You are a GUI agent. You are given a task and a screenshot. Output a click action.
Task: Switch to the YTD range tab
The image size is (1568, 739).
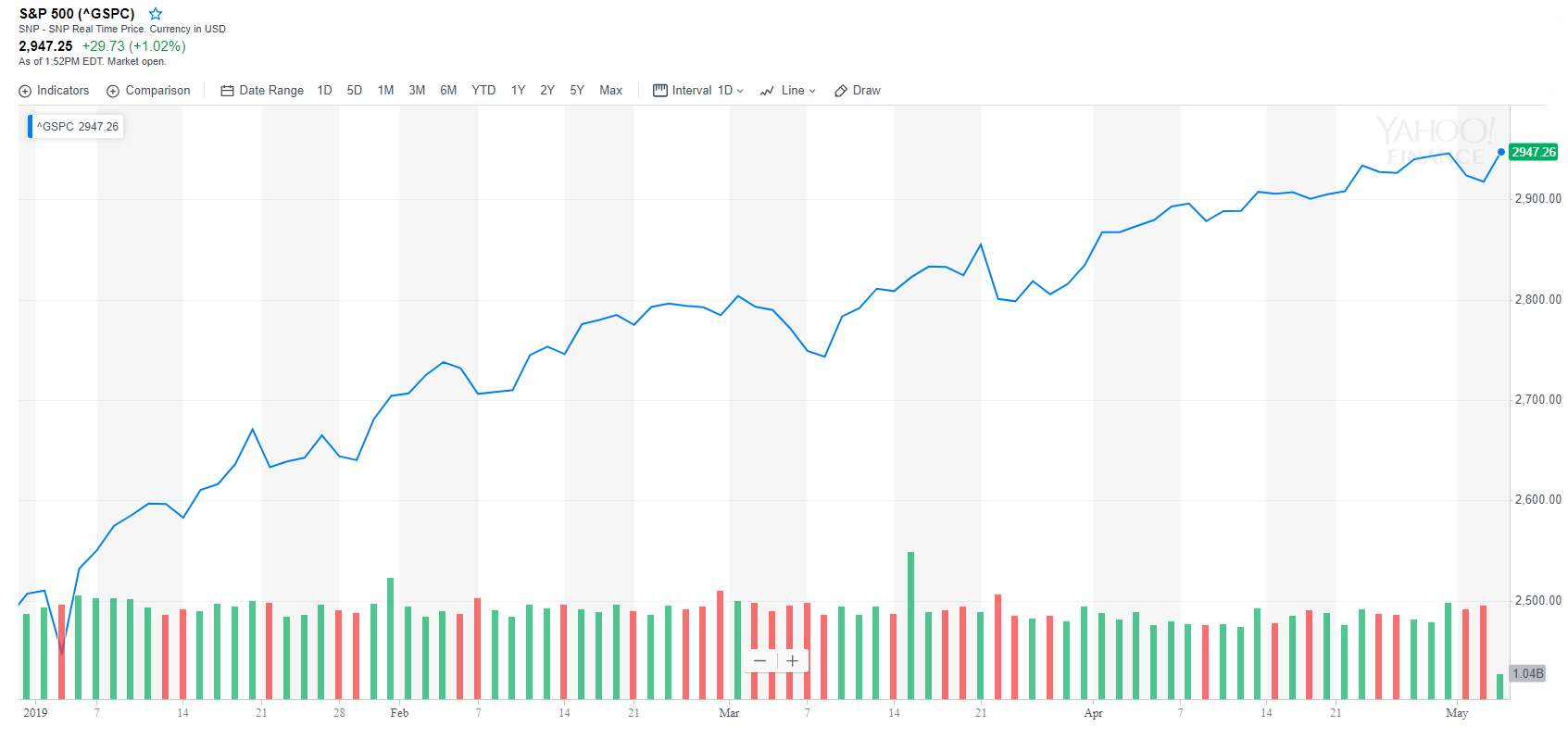(x=483, y=90)
